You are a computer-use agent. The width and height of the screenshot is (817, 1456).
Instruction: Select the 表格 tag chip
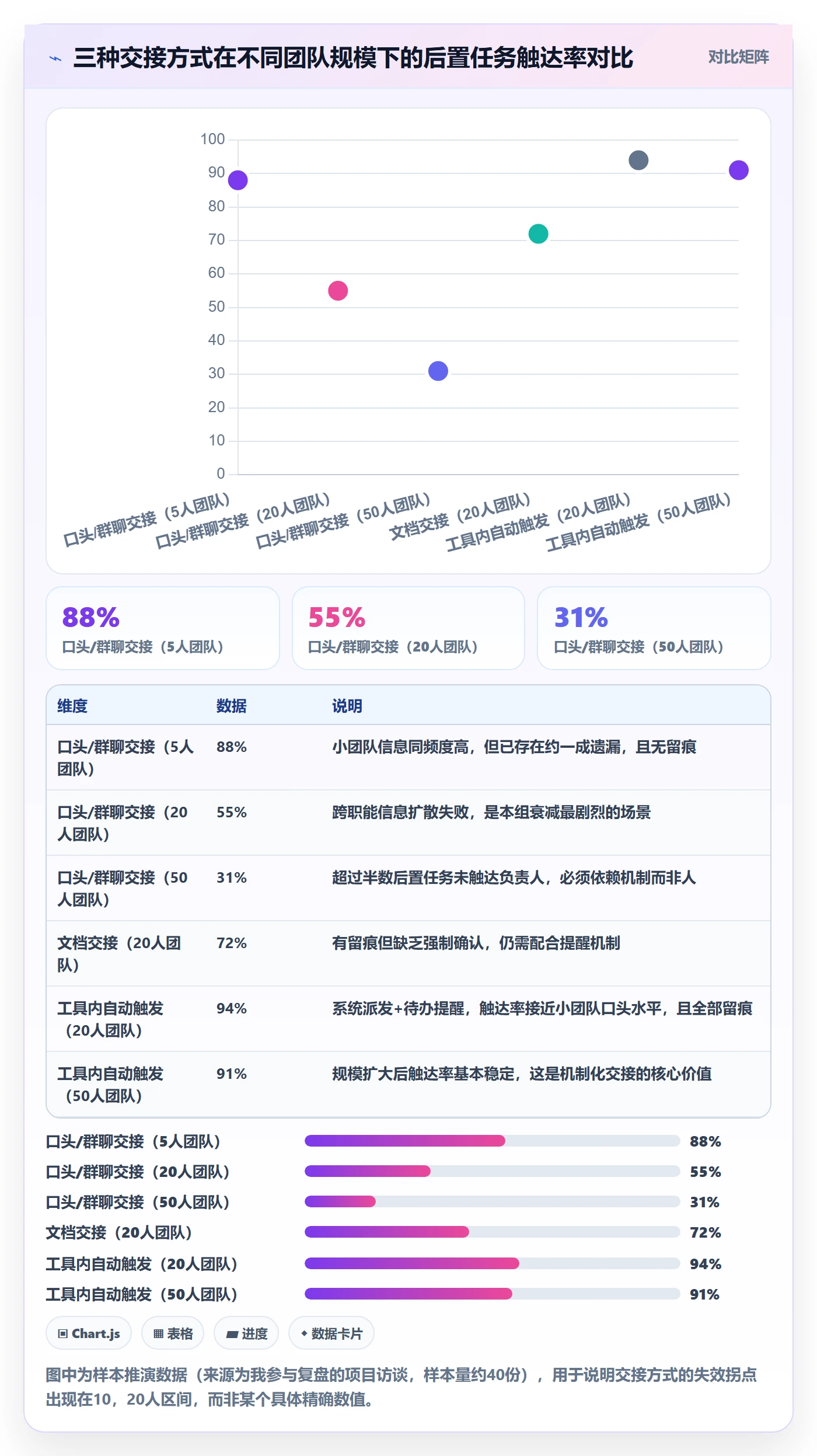(x=173, y=1333)
